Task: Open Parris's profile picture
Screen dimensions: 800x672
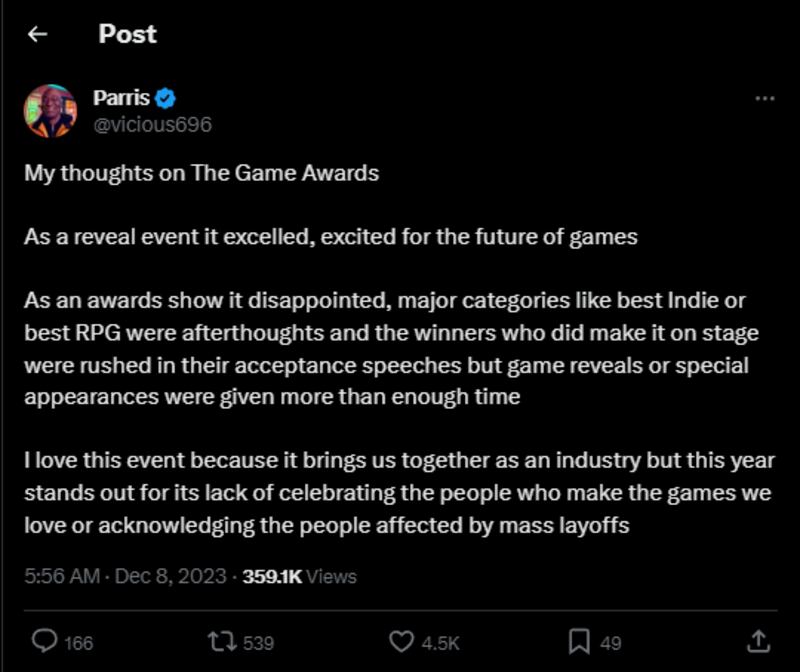Action: [50, 111]
